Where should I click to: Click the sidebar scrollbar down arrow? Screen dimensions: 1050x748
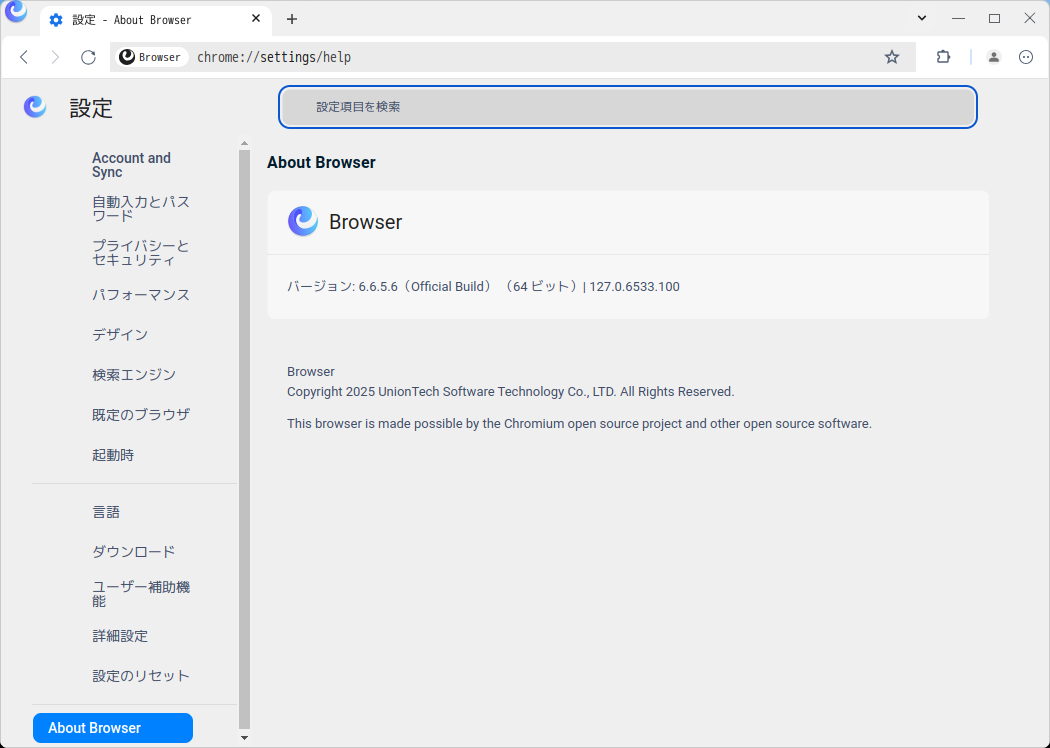(244, 738)
